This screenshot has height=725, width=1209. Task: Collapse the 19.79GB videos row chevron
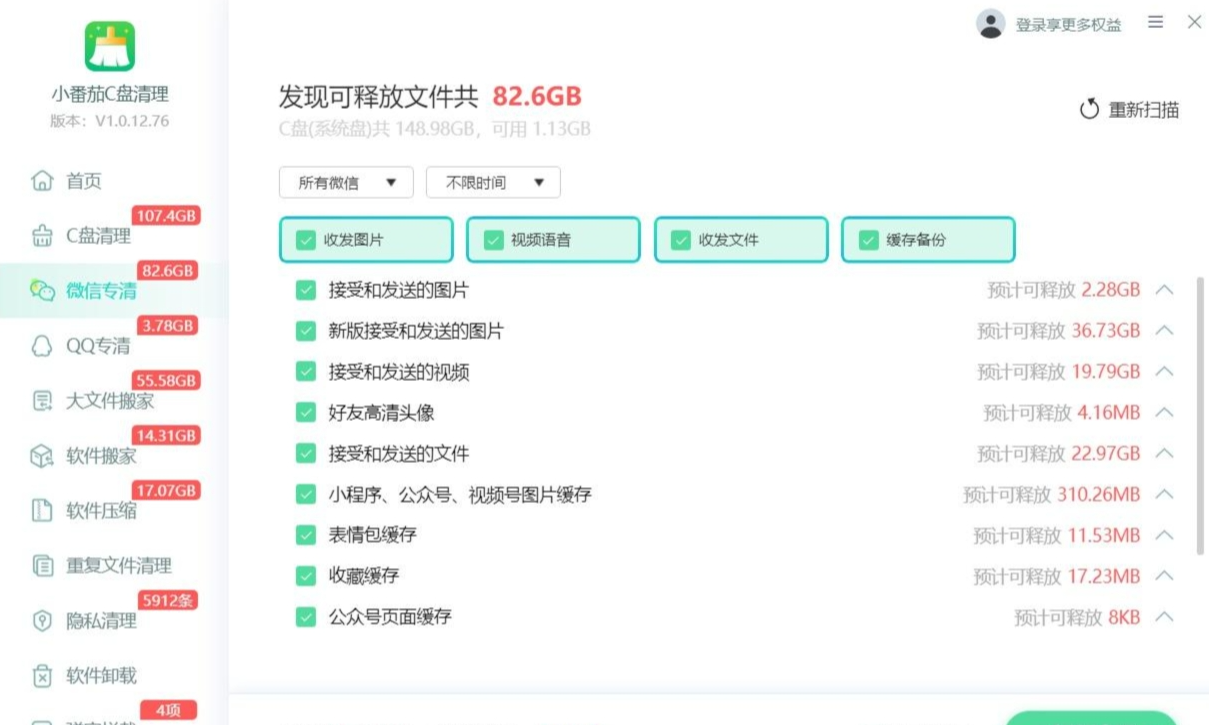pos(1164,372)
